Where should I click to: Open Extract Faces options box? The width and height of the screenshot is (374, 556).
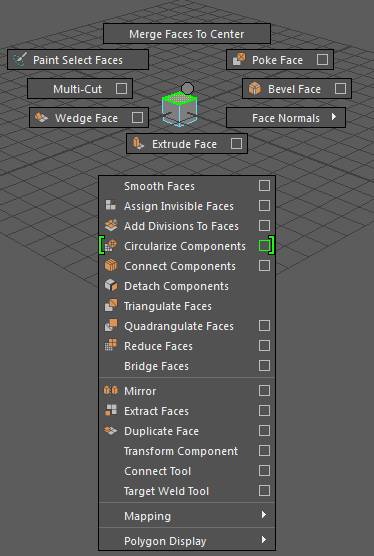point(264,411)
